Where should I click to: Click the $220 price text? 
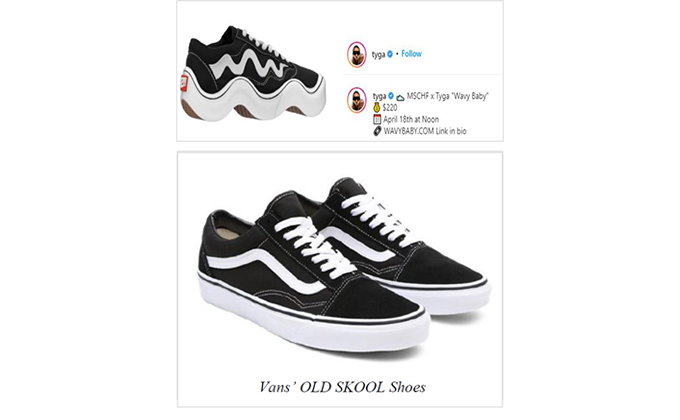[x=389, y=108]
